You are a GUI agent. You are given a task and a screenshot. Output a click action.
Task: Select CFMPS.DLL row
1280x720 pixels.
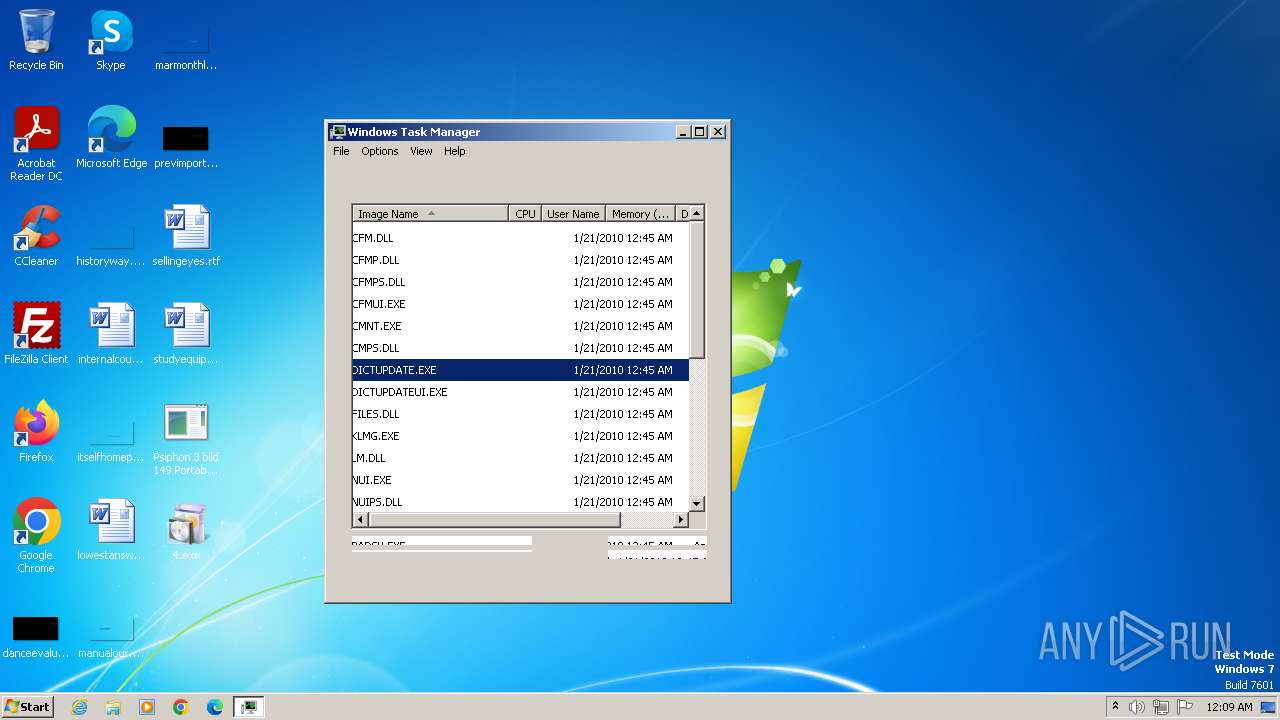click(520, 282)
